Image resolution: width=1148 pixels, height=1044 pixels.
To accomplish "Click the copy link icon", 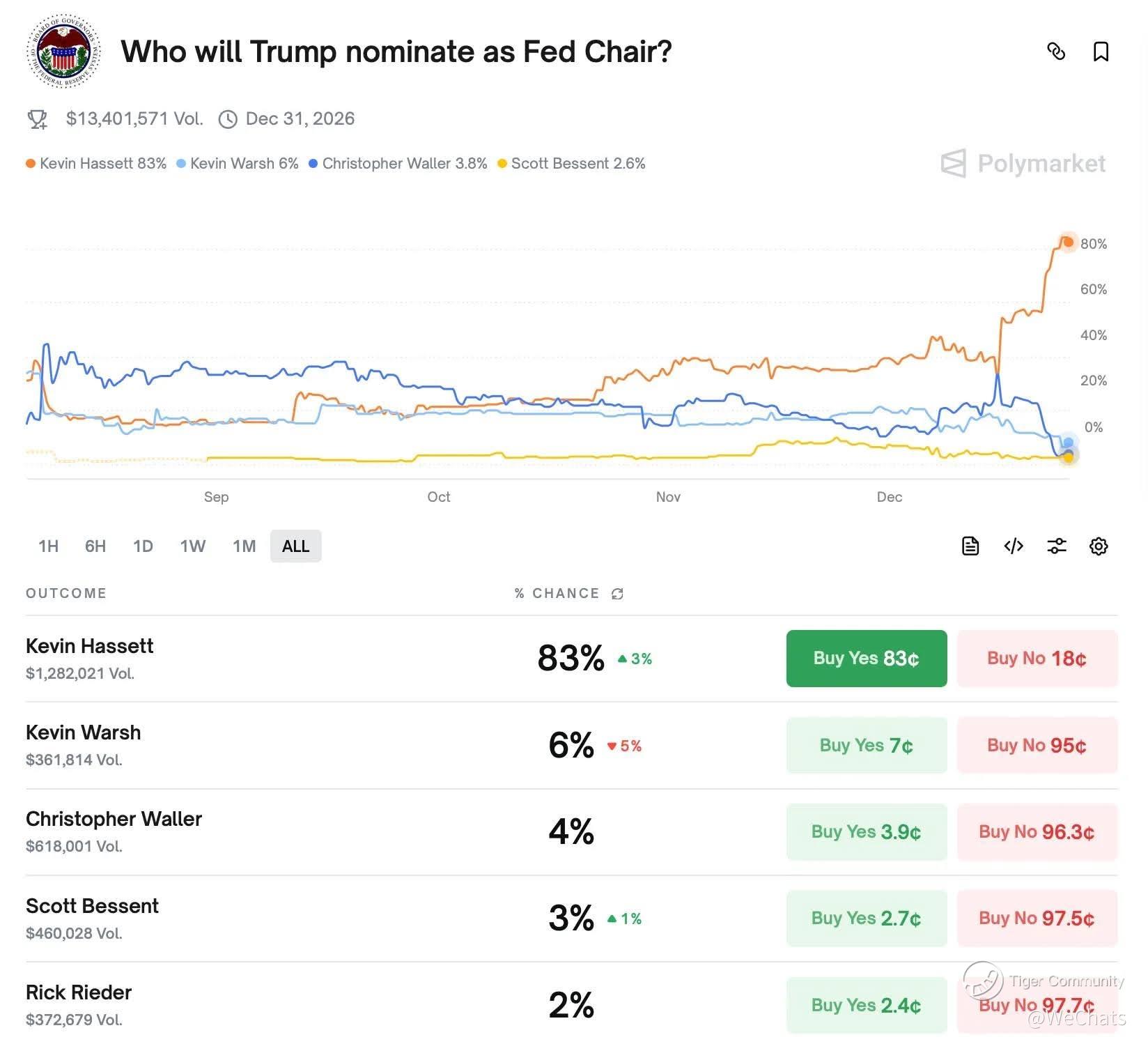I will click(1056, 51).
